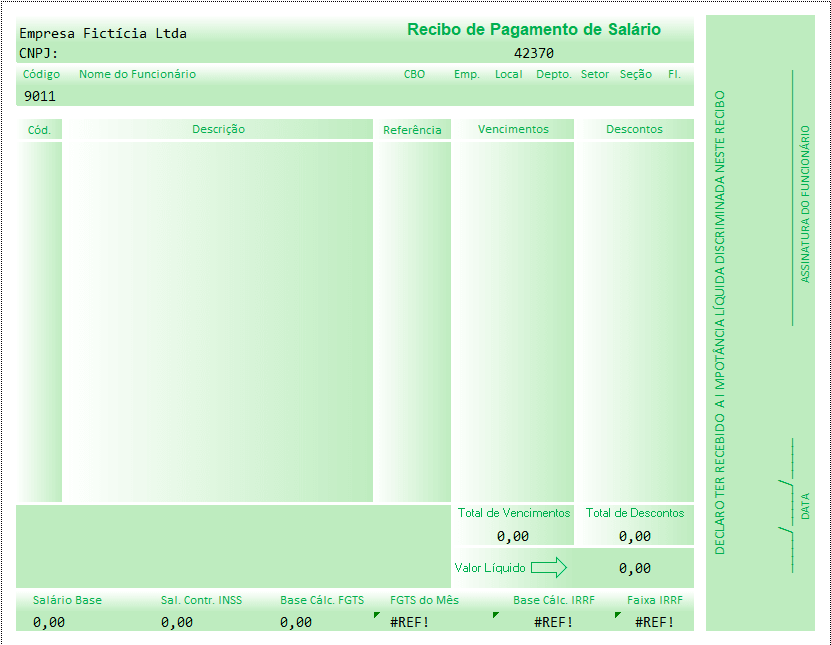Select the Fl. header label

(674, 74)
